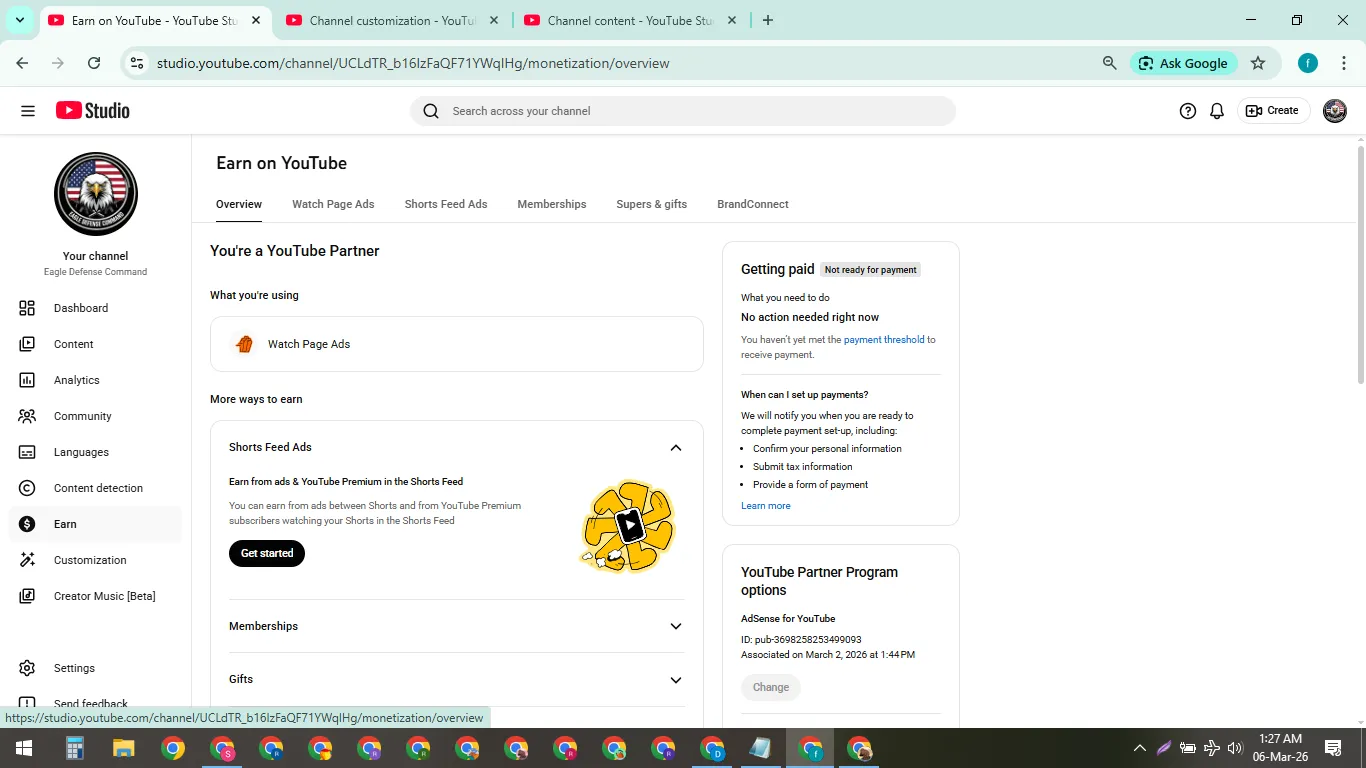The height and width of the screenshot is (768, 1366).
Task: Switch to the Supers & gifts tab
Action: (x=652, y=204)
